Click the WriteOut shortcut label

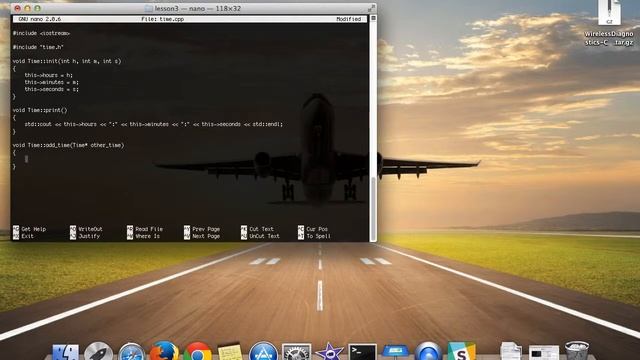(90, 229)
